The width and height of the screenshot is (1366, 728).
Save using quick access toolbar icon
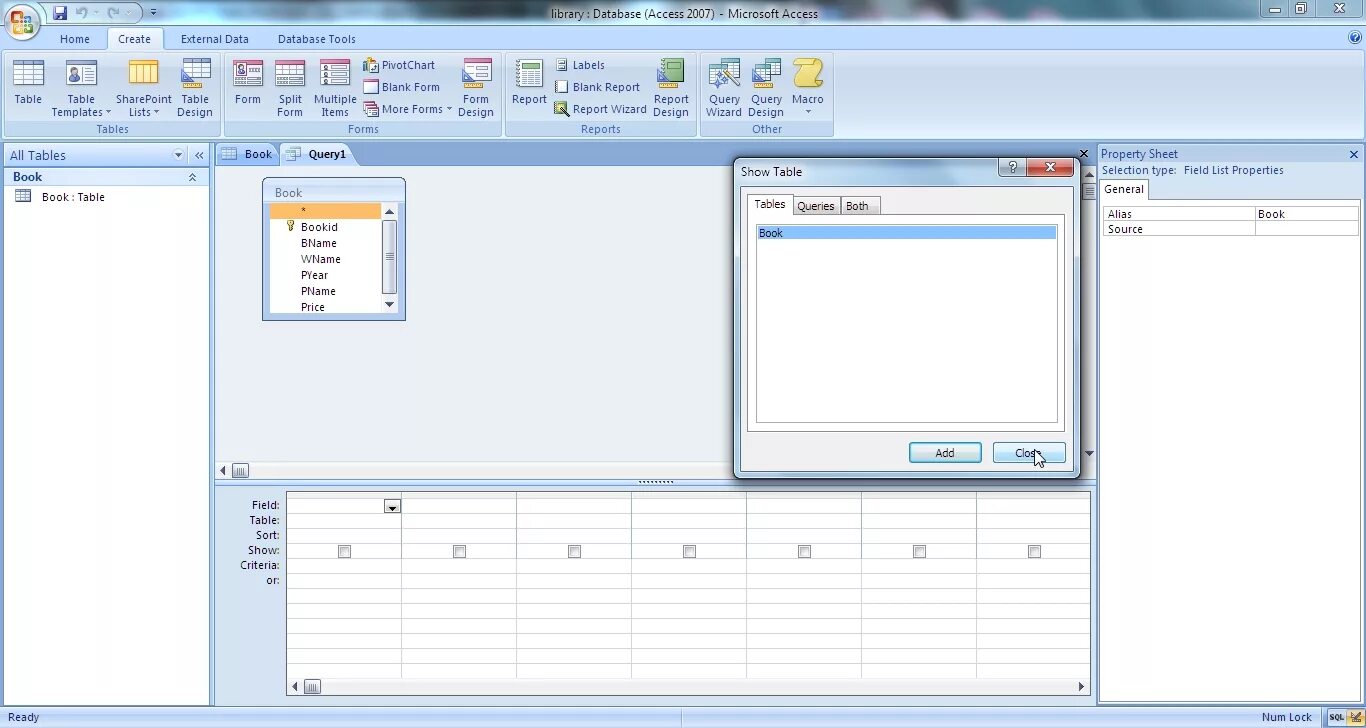(60, 13)
